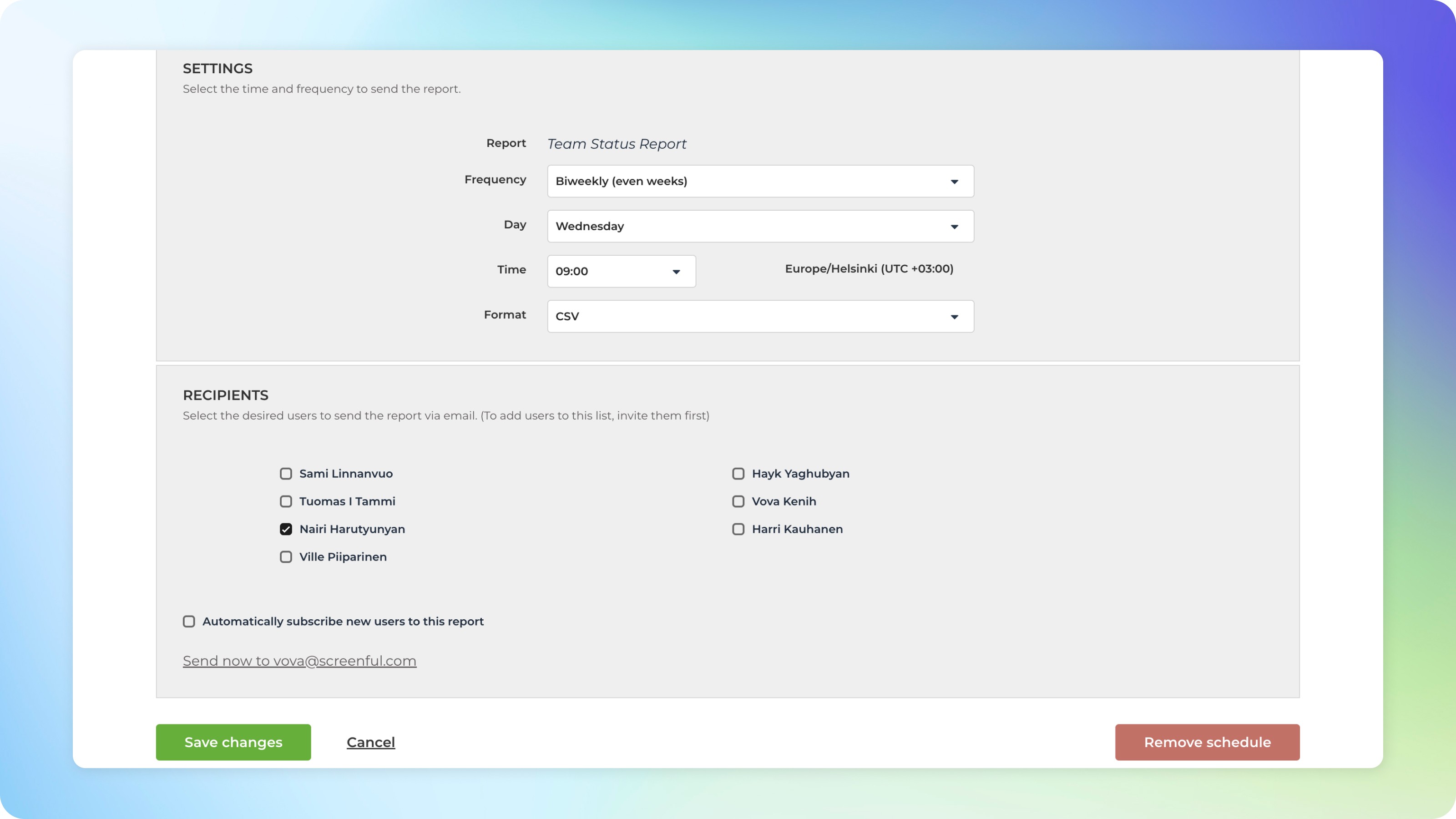Click the Time dropdown caret icon
This screenshot has width=1456, height=819.
click(676, 272)
